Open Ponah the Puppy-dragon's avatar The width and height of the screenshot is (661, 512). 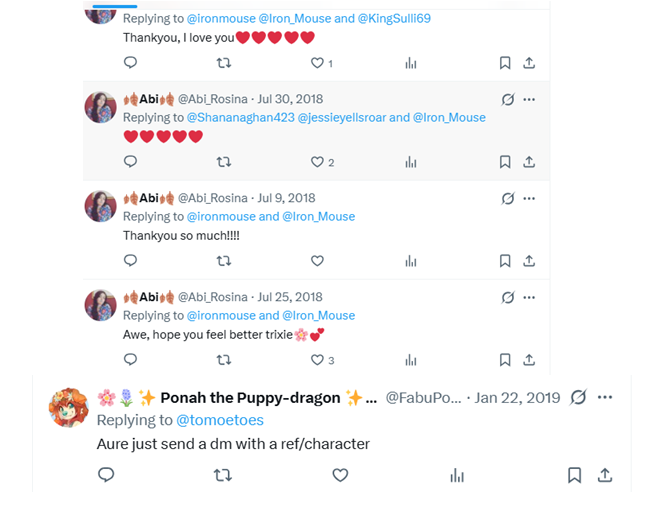[69, 408]
